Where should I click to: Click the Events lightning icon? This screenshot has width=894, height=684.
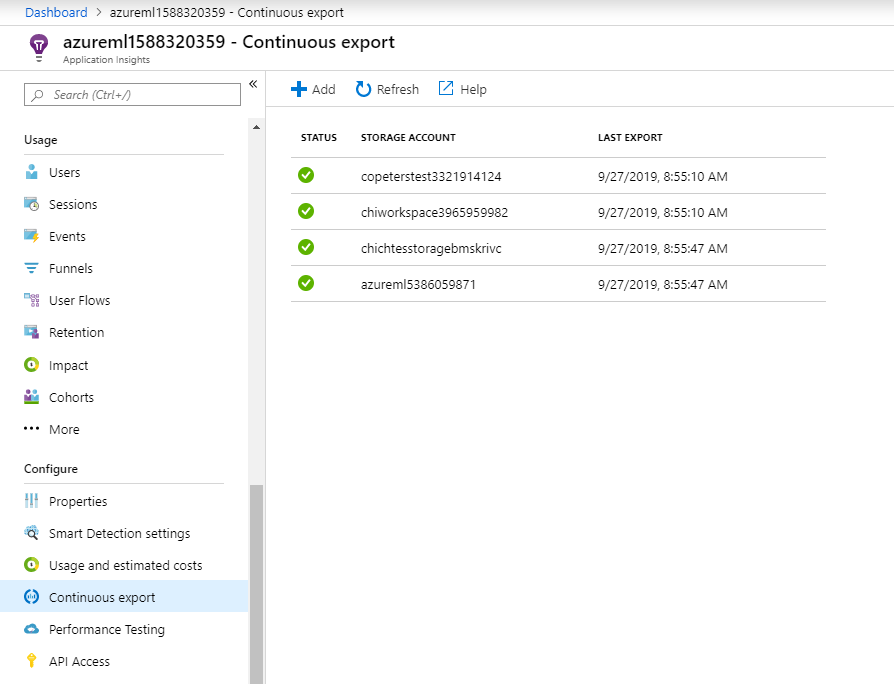pyautogui.click(x=32, y=236)
